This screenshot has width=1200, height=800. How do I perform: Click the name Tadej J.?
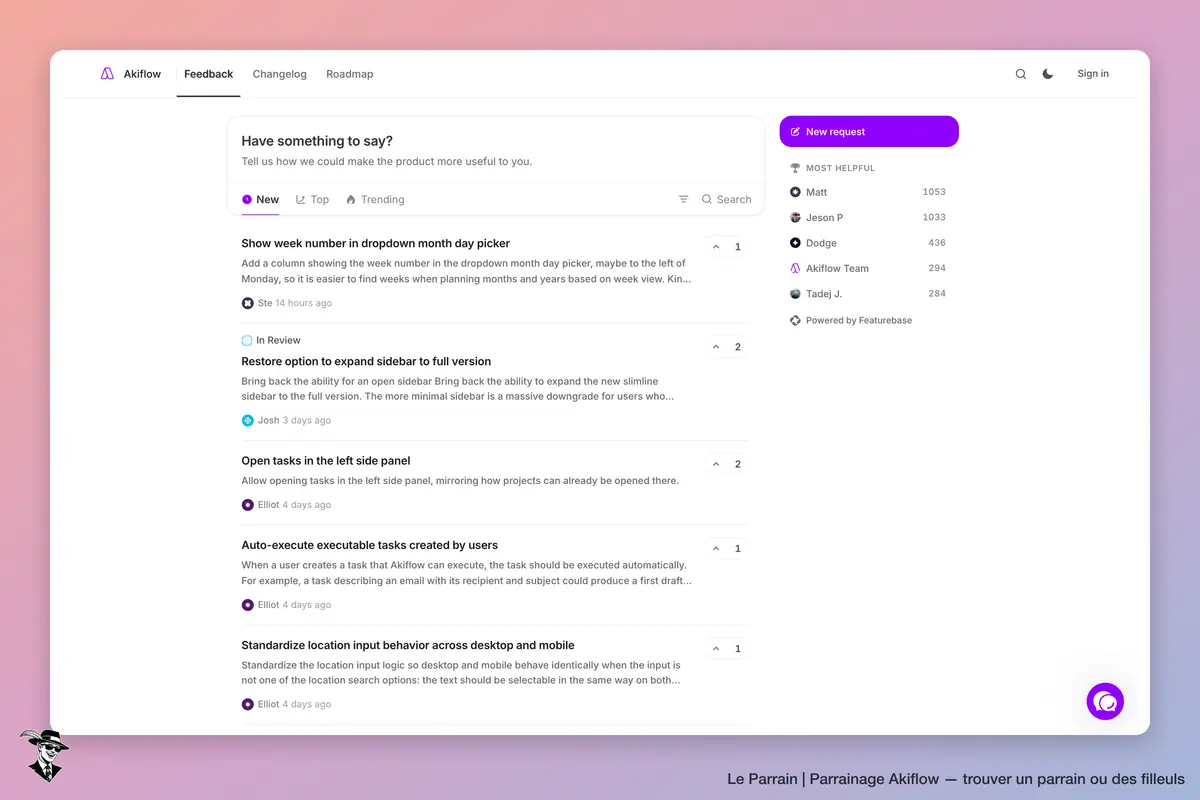[x=824, y=294]
